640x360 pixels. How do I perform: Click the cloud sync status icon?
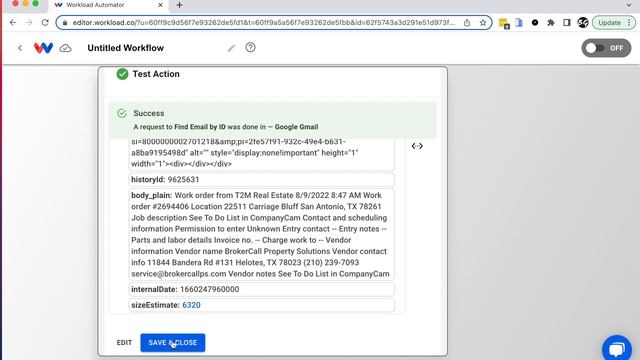65,48
